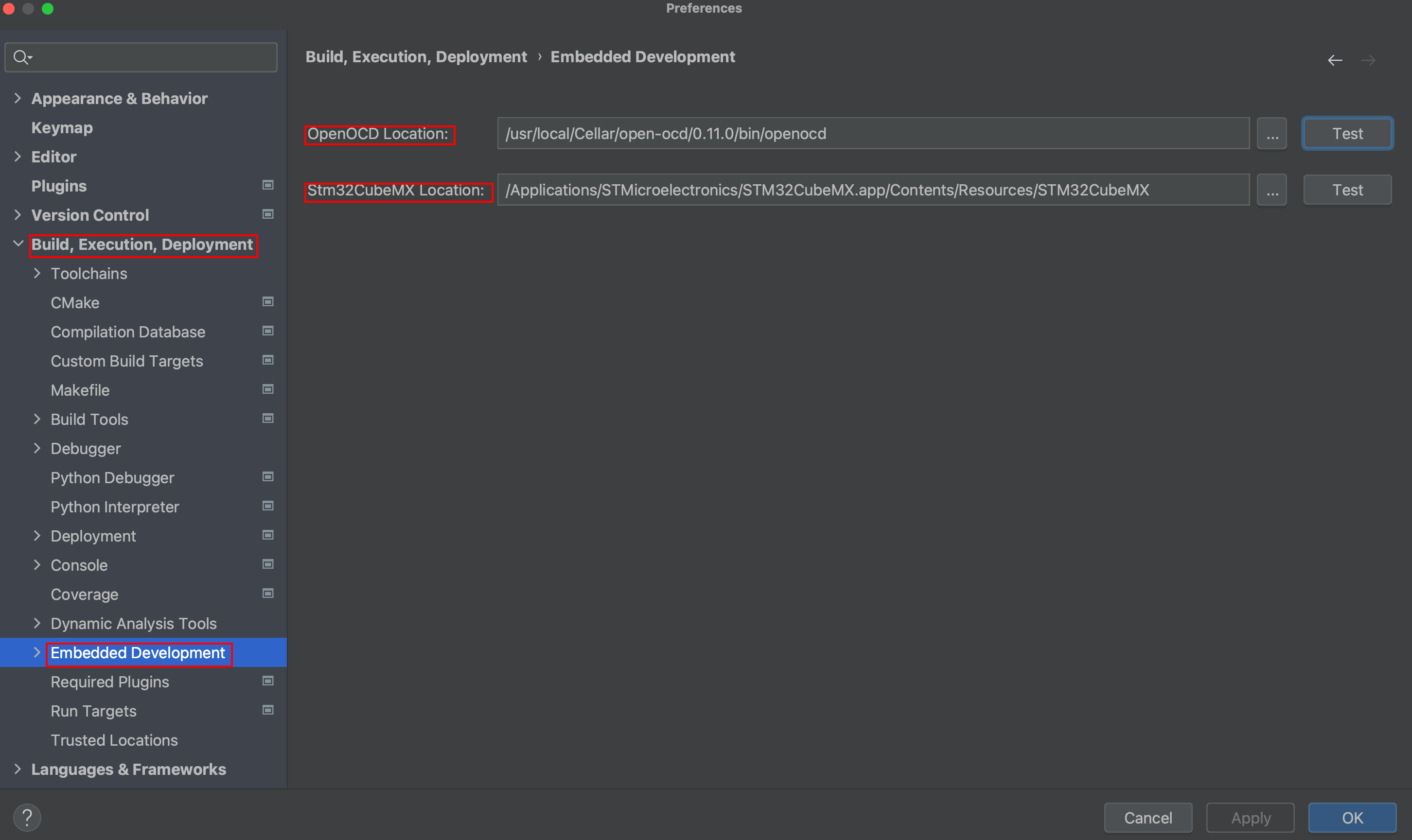1412x840 pixels.
Task: Expand the Appearance & Behavior section
Action: [18, 98]
